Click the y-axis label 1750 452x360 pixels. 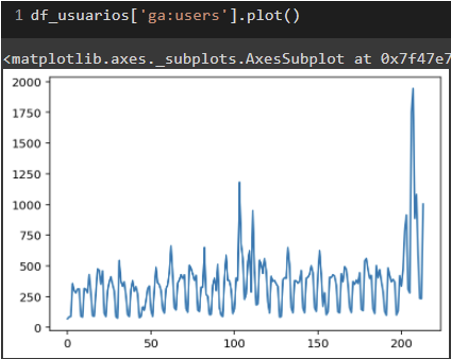coord(27,113)
